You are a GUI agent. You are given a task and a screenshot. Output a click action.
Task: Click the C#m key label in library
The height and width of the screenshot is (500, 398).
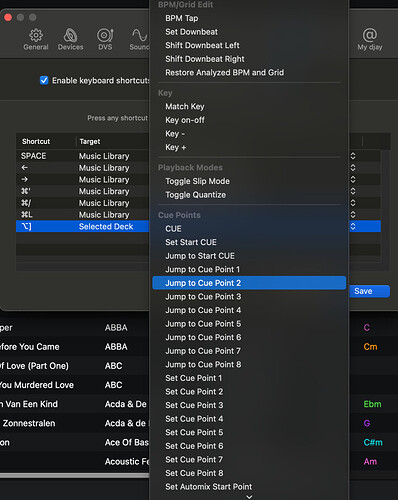click(373, 442)
